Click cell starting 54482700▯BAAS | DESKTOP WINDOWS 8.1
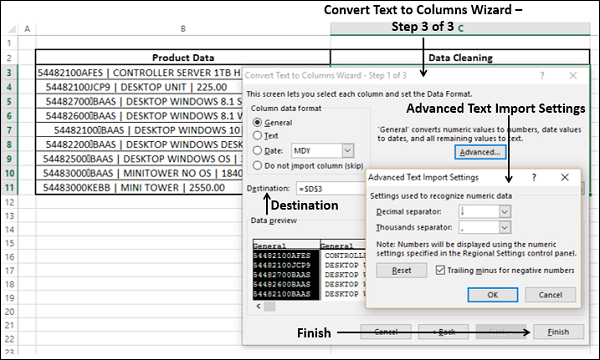 coord(139,101)
